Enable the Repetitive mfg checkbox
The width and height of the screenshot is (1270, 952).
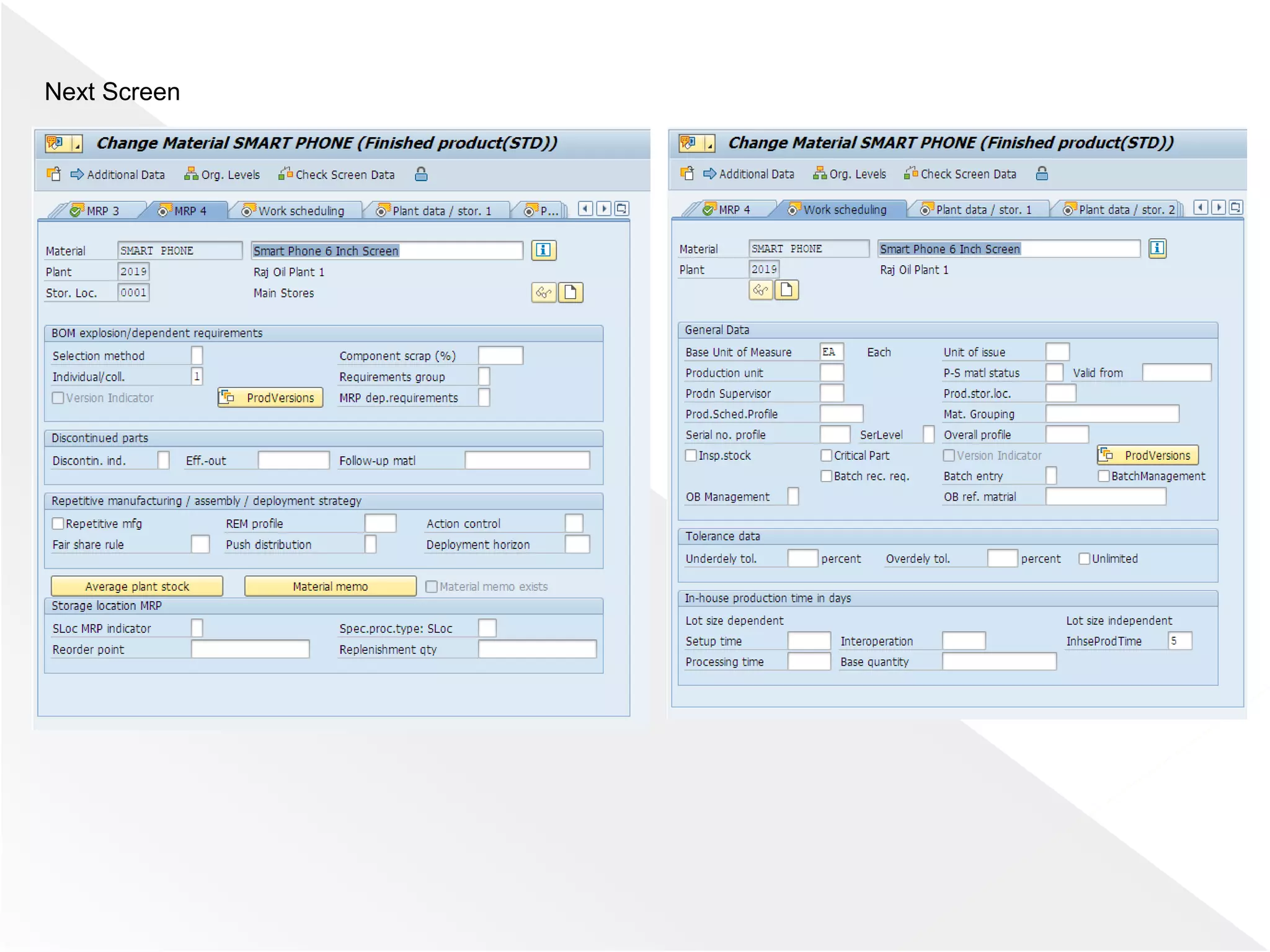click(x=58, y=524)
